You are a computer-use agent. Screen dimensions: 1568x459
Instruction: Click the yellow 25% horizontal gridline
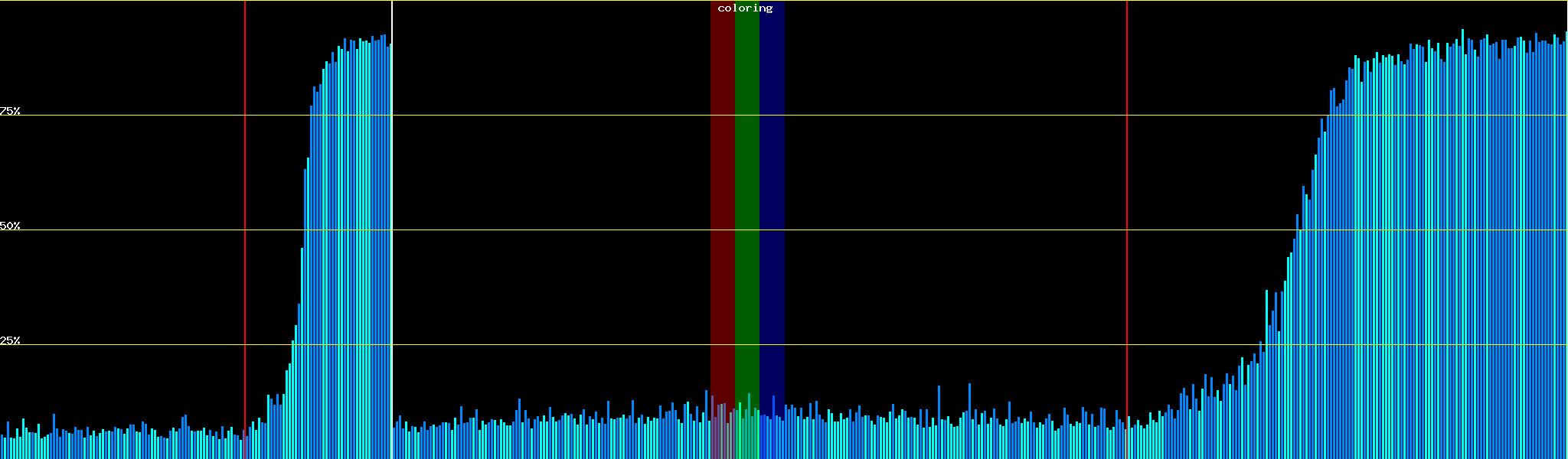tap(536, 345)
